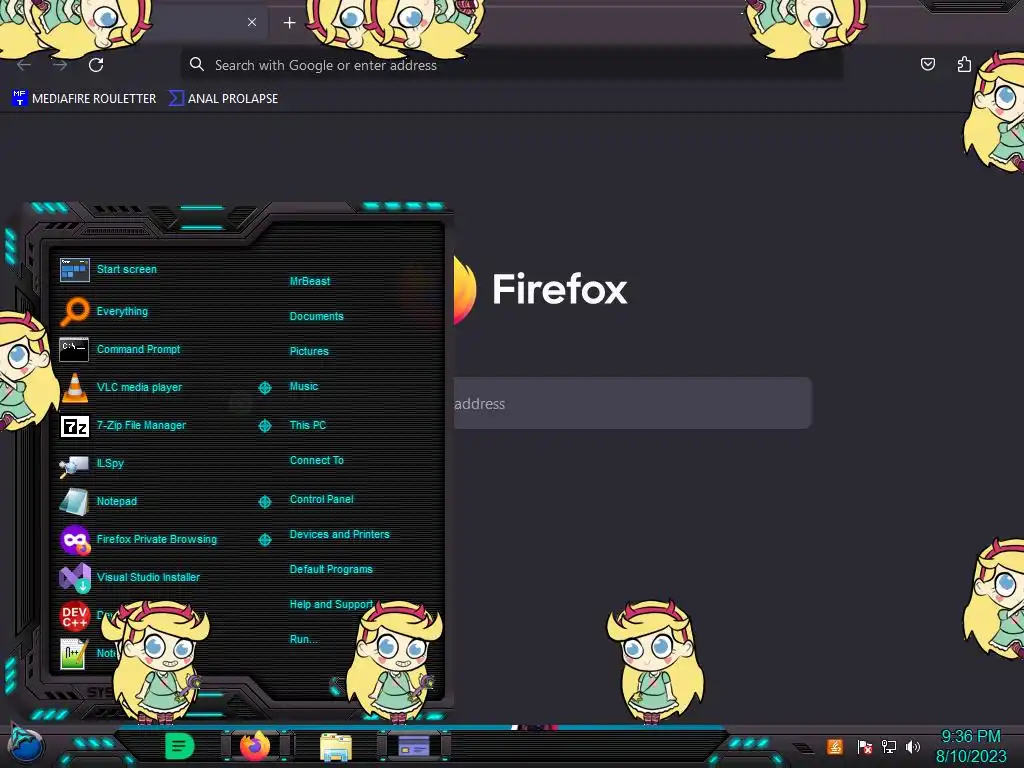The image size is (1024, 768).
Task: Open volume control in tray
Action: (912, 746)
